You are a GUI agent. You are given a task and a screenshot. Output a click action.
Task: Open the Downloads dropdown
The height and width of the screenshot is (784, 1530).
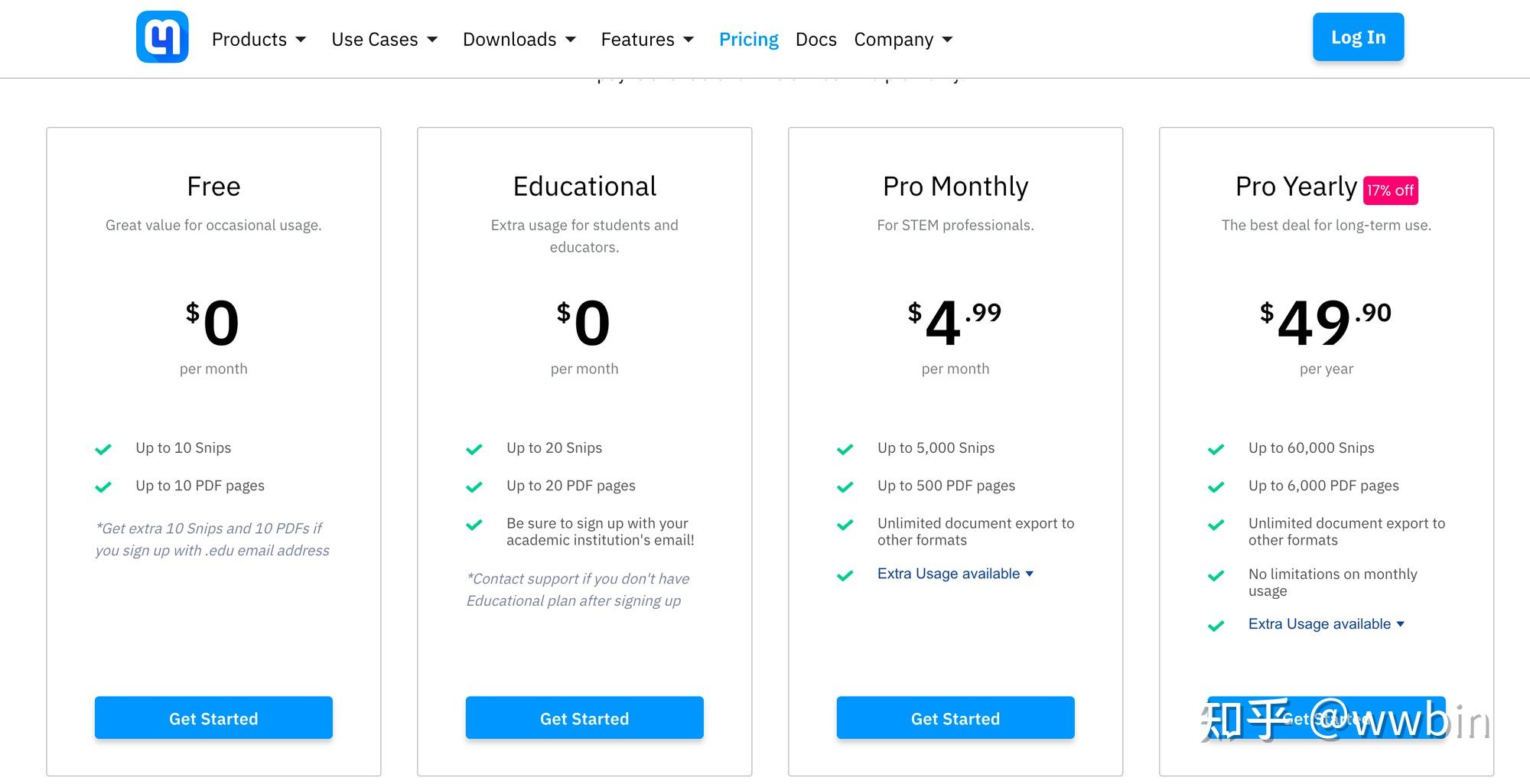point(519,40)
